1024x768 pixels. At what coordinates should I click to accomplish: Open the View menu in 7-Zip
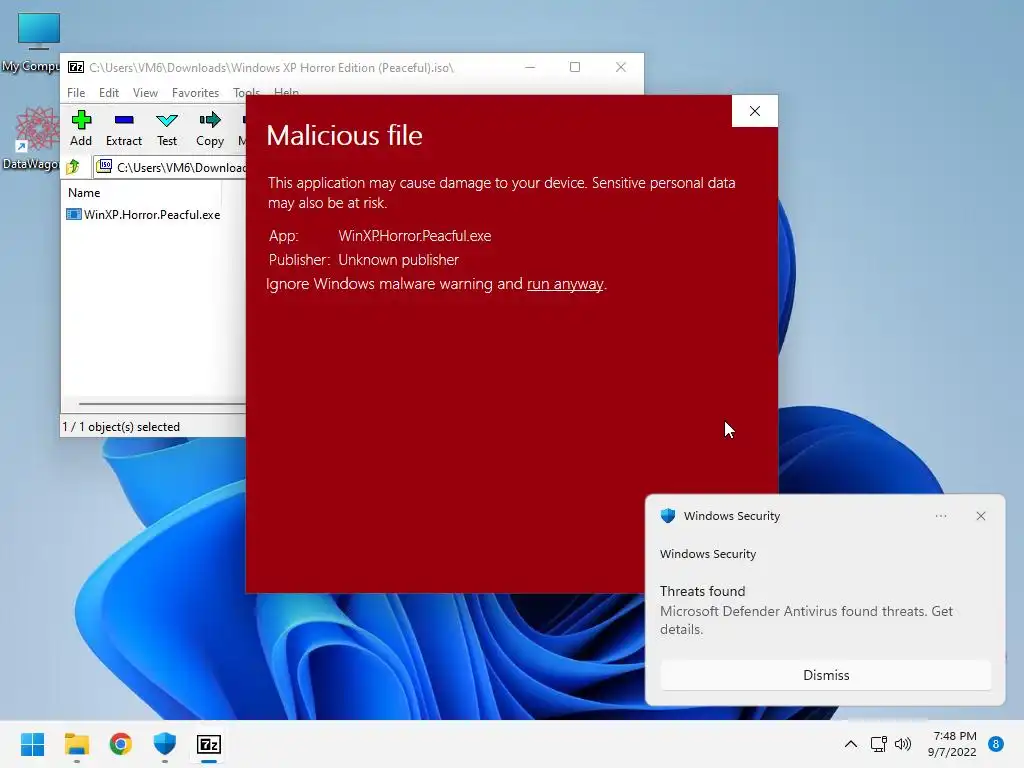tap(145, 93)
